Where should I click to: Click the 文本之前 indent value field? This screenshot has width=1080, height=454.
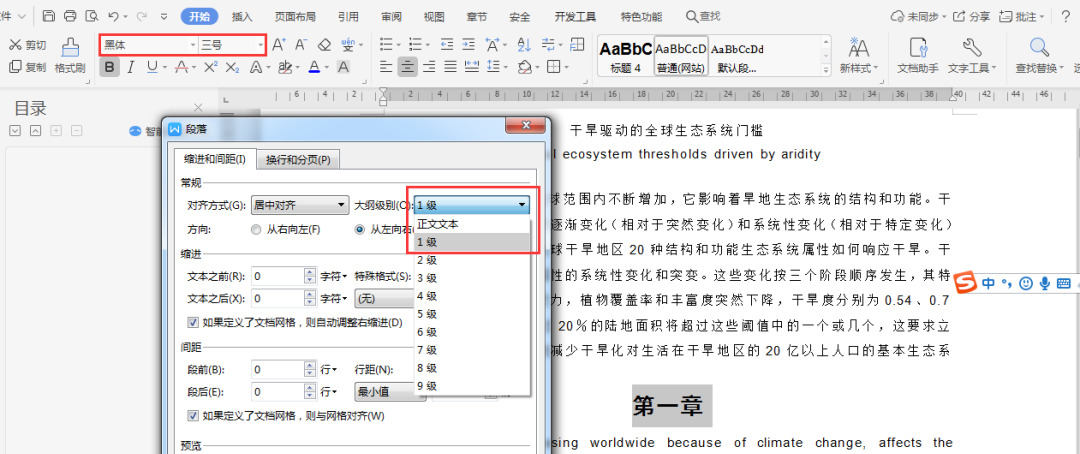pyautogui.click(x=278, y=275)
